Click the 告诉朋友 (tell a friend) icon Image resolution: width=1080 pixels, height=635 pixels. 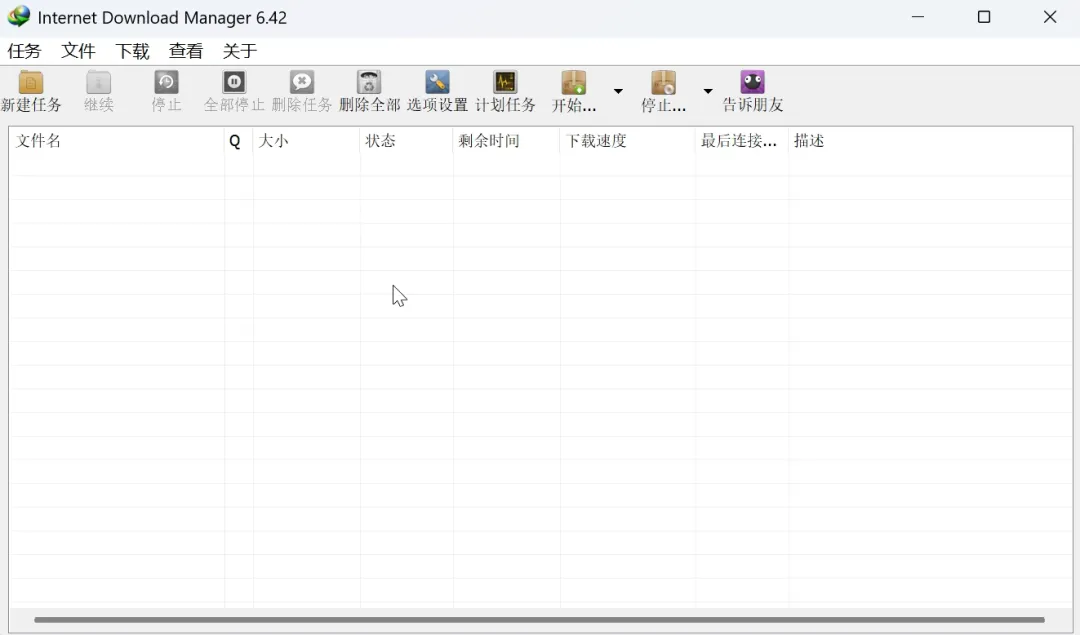click(x=753, y=83)
